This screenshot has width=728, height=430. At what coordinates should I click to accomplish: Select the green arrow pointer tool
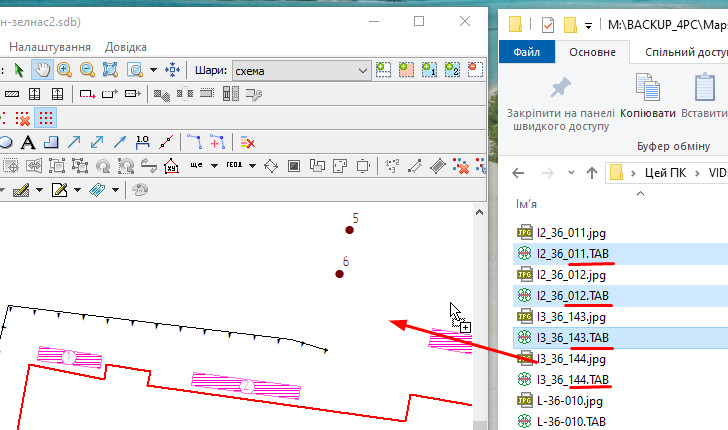click(19, 70)
